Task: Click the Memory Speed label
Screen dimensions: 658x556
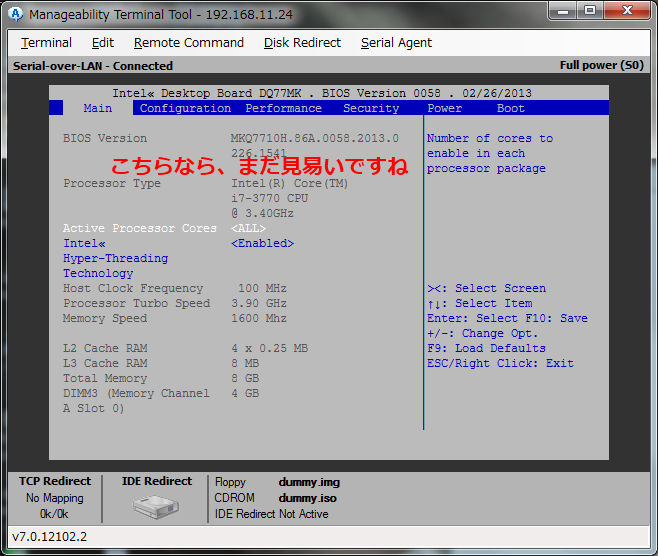Action: tap(105, 318)
